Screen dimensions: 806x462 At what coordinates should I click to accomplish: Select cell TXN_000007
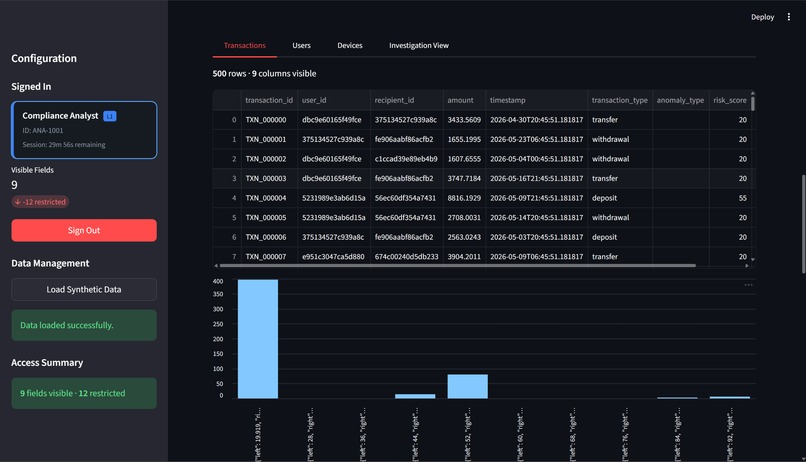(x=269, y=256)
